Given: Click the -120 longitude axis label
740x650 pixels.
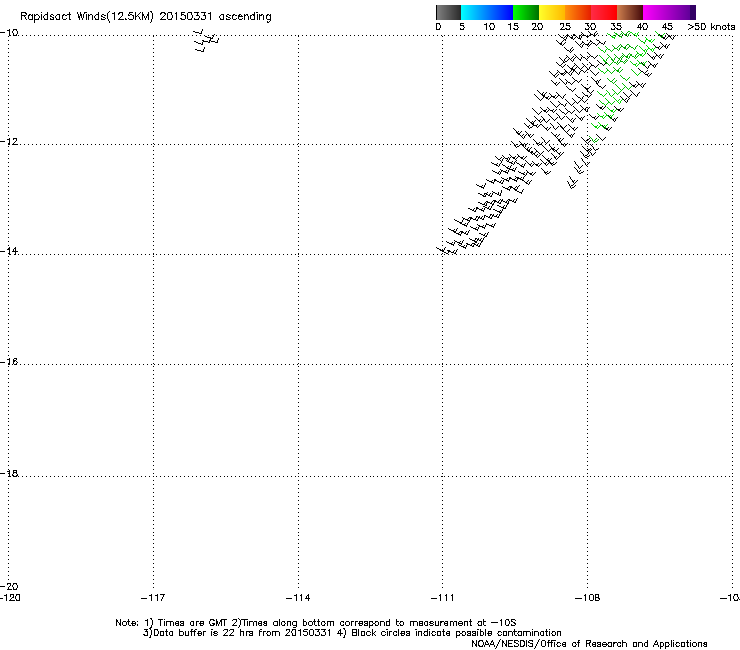Looking at the screenshot, I should [10, 598].
